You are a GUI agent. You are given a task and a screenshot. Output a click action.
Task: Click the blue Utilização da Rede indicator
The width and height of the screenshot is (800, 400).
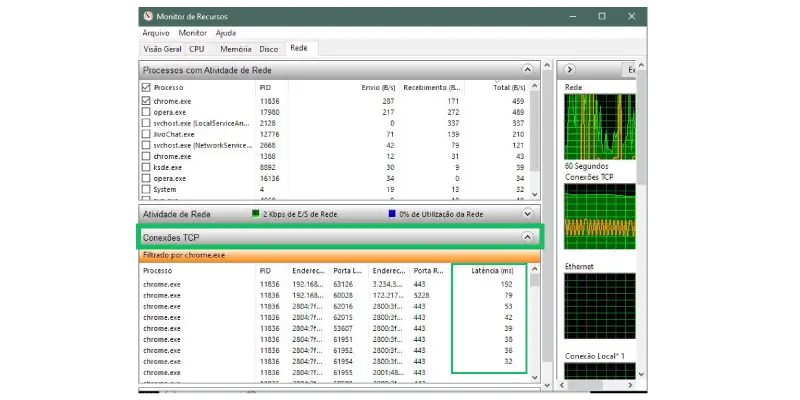(392, 213)
